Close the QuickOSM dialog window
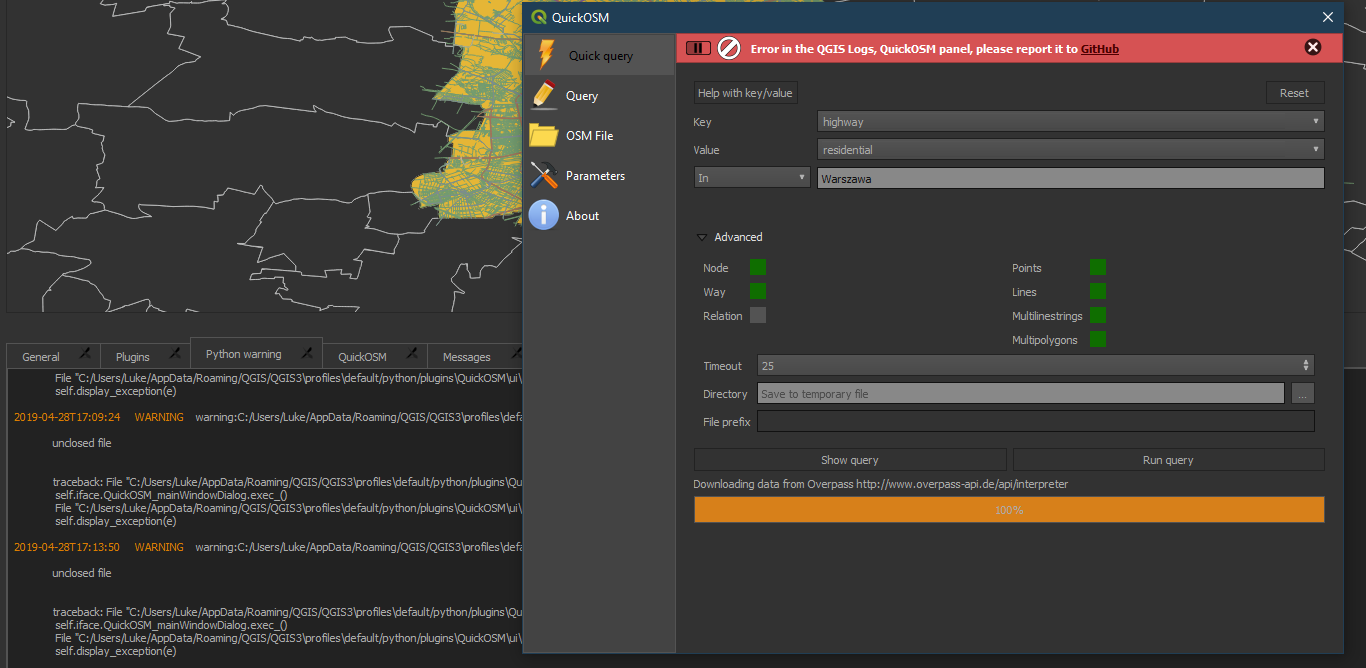 [x=1328, y=17]
